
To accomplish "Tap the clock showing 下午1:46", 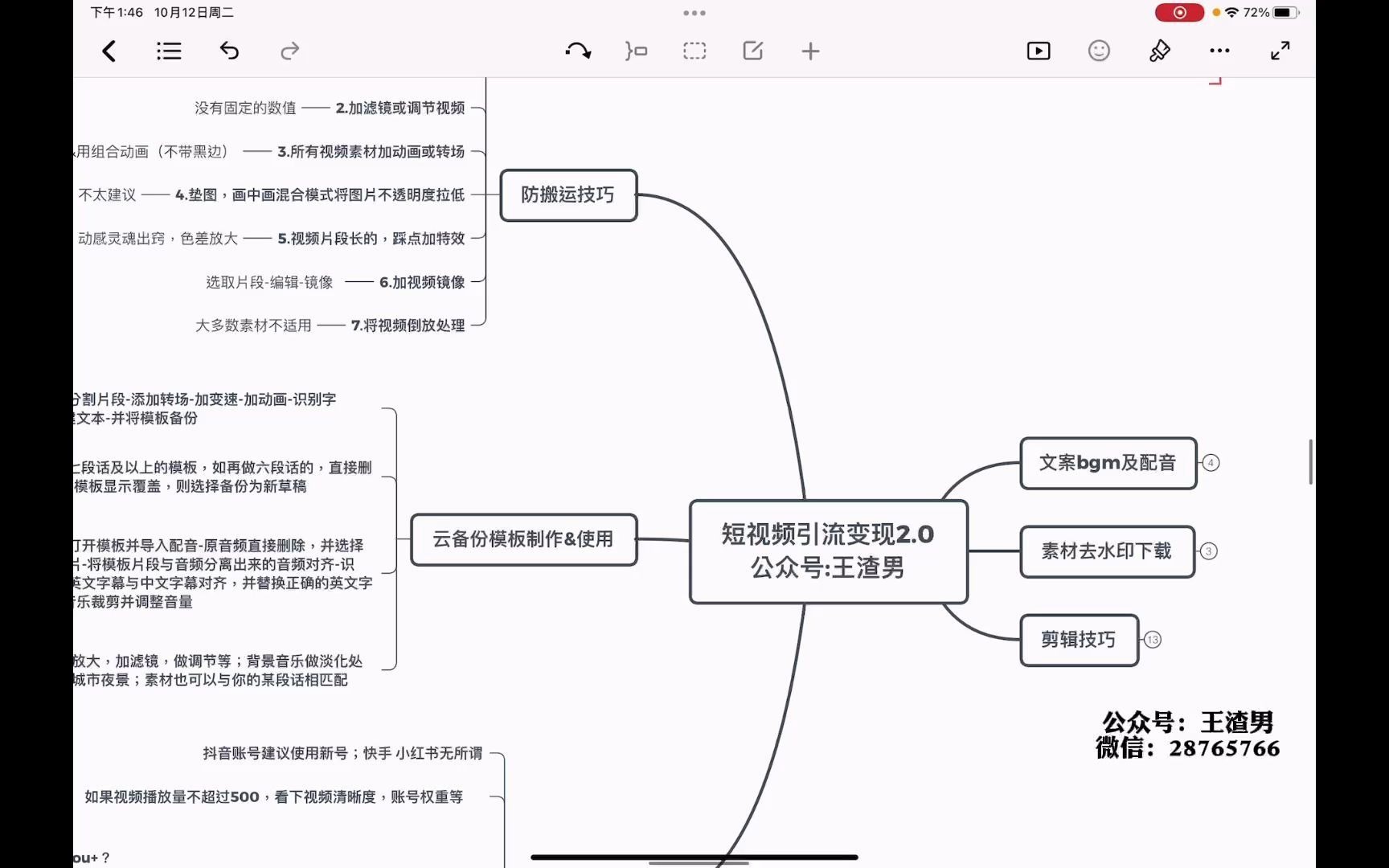I will (x=117, y=12).
